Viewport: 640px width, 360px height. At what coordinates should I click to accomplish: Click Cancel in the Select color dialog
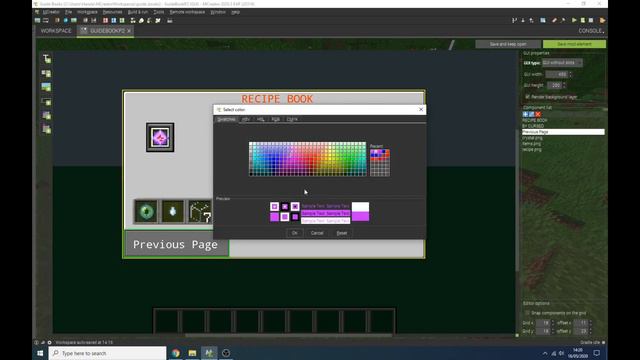coord(317,233)
